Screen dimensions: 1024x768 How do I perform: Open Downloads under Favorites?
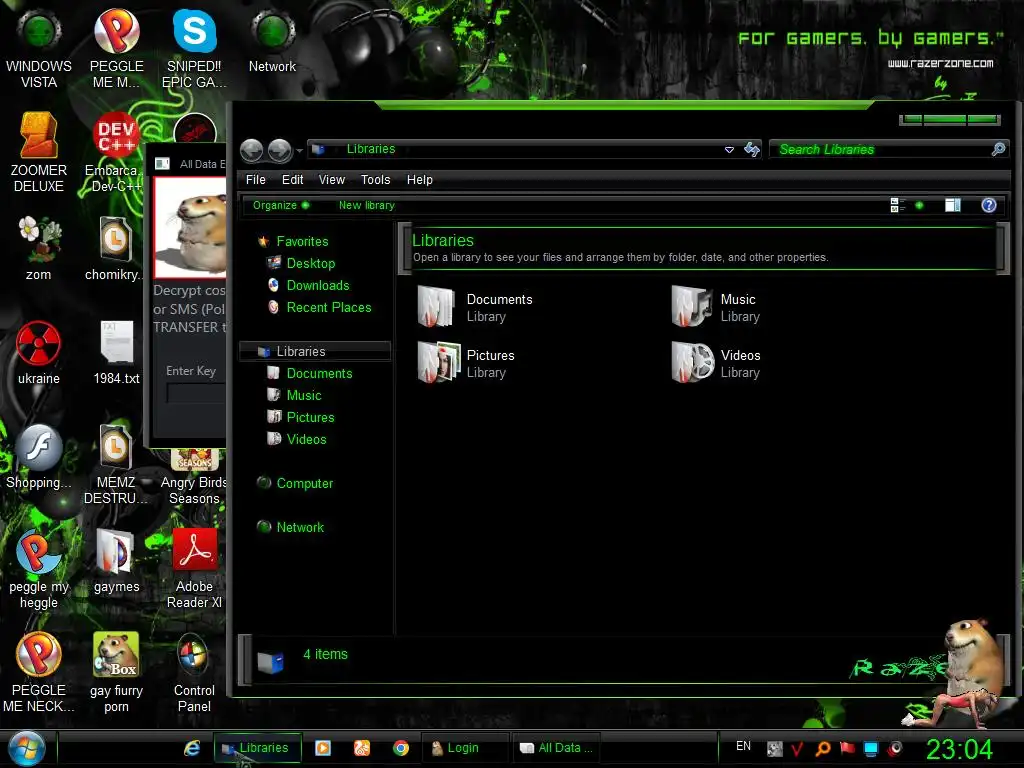pyautogui.click(x=317, y=285)
